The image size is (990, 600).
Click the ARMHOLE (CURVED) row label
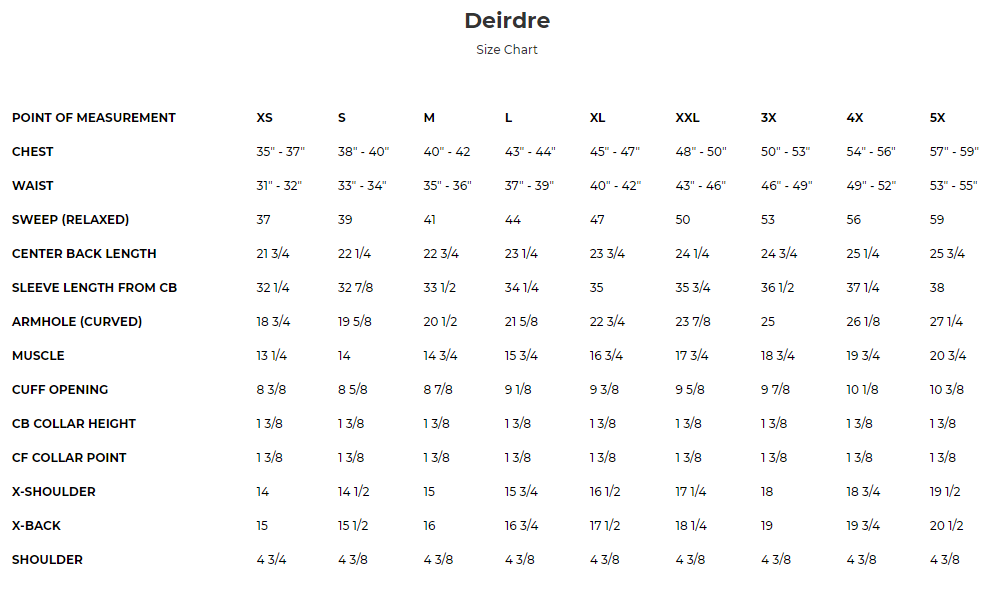(x=77, y=322)
